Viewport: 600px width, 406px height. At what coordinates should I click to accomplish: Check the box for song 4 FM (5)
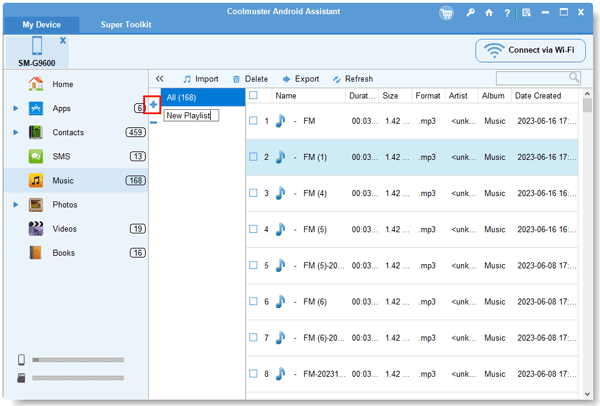click(x=253, y=229)
